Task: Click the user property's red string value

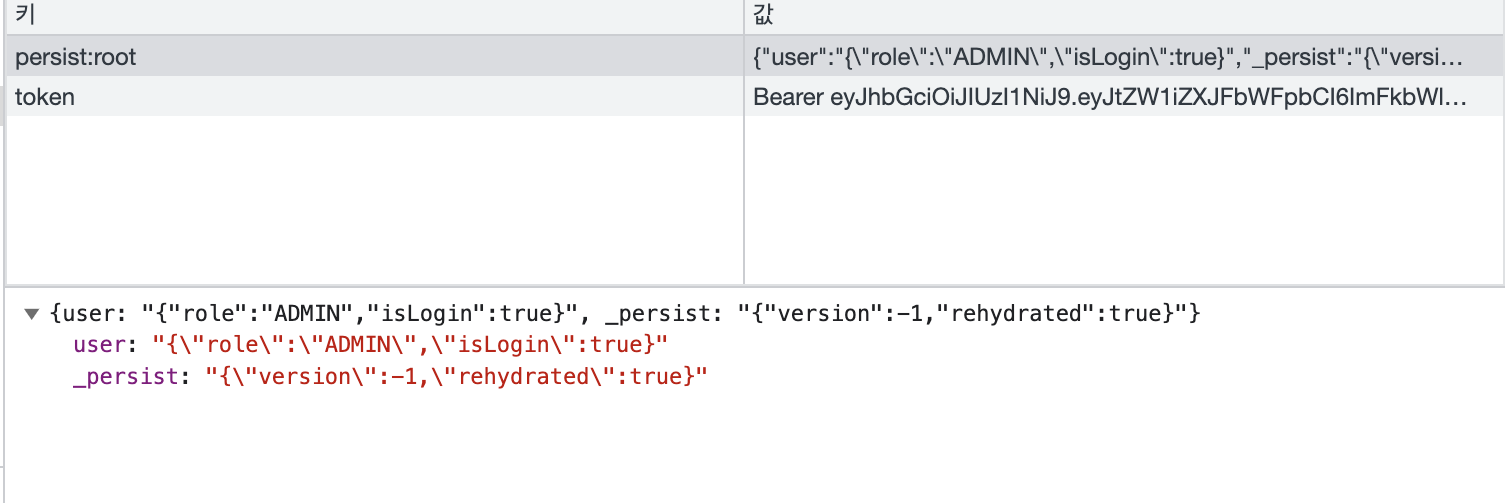Action: point(409,346)
